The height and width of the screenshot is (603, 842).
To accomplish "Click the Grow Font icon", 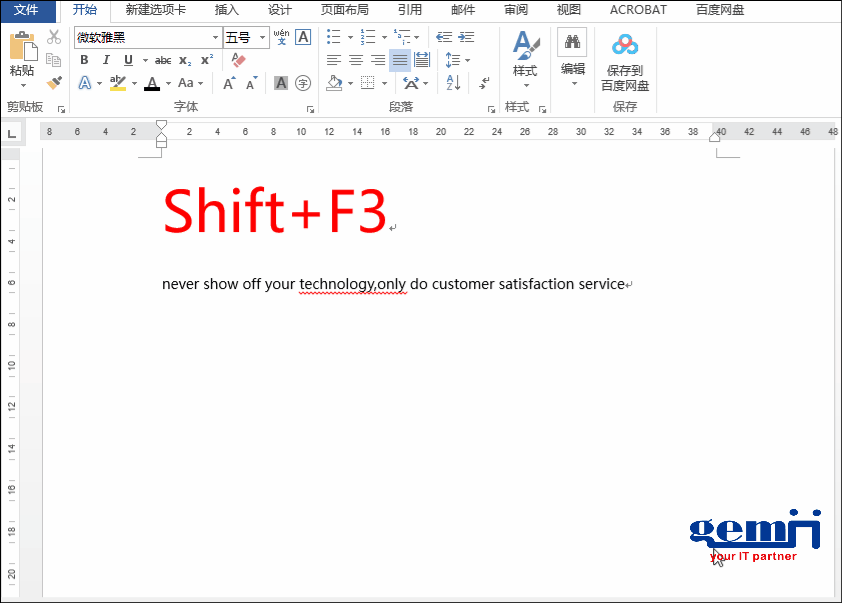I will [x=228, y=81].
